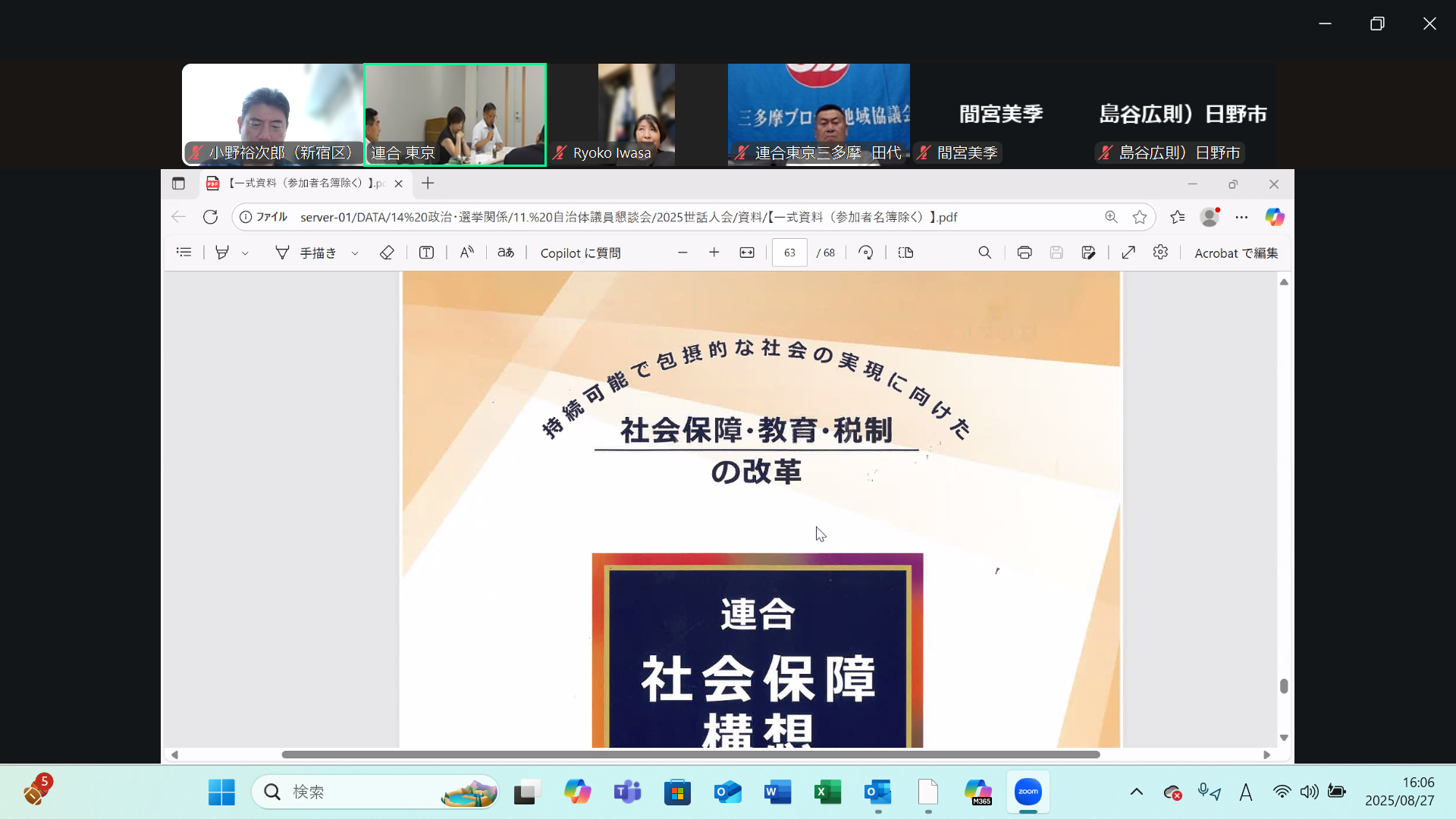Open Edge settings and more menu
1456x819 pixels.
coord(1241,217)
